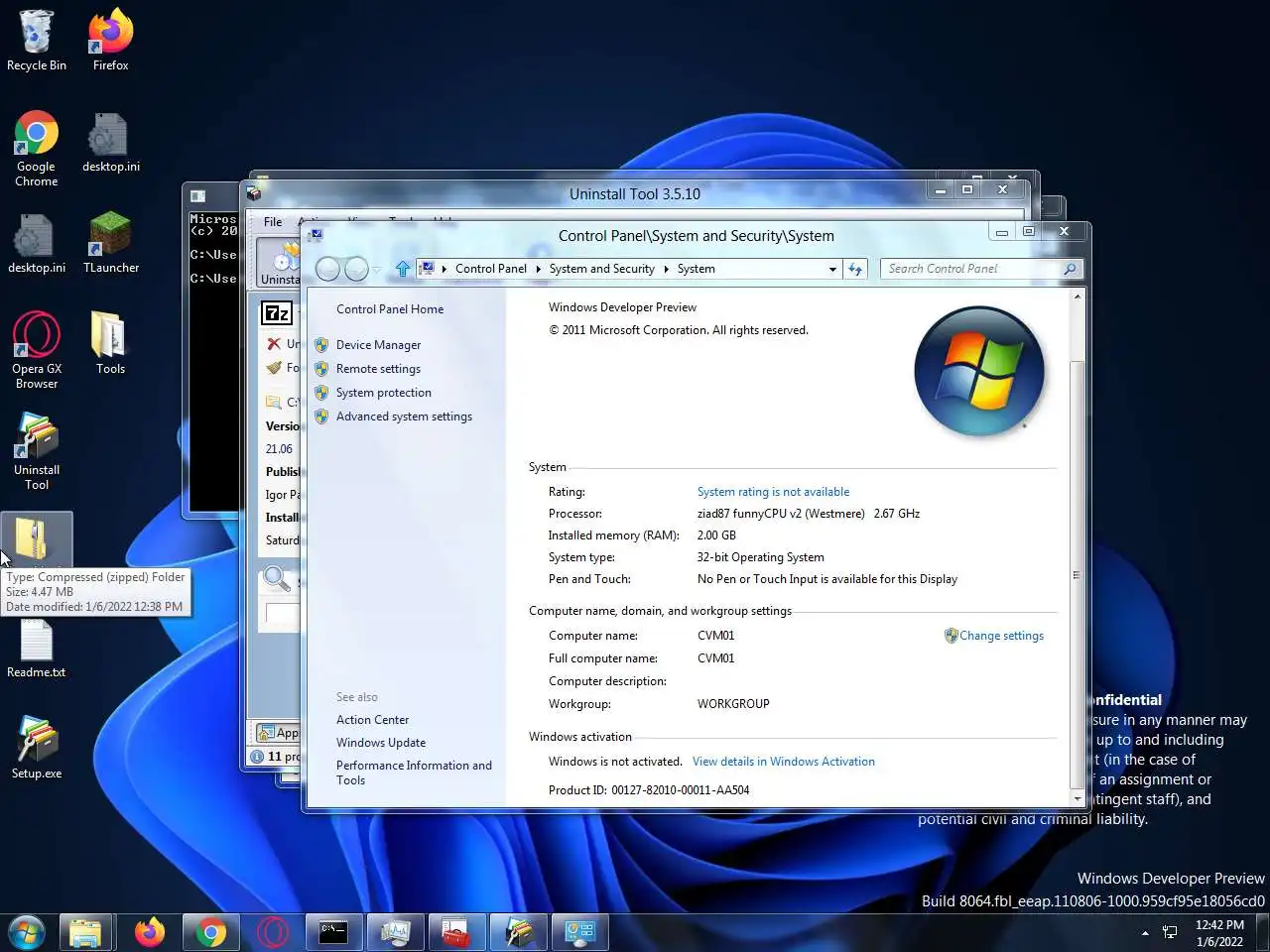Open Advanced system settings

click(404, 416)
